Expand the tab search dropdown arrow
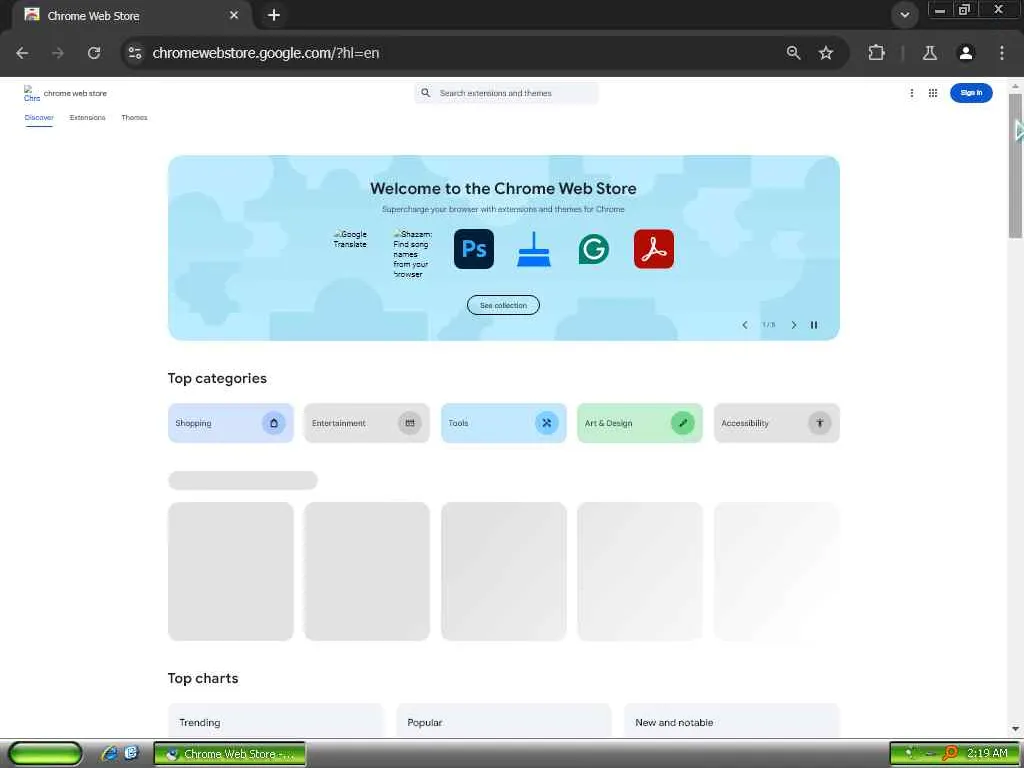This screenshot has height=768, width=1024. coord(904,15)
